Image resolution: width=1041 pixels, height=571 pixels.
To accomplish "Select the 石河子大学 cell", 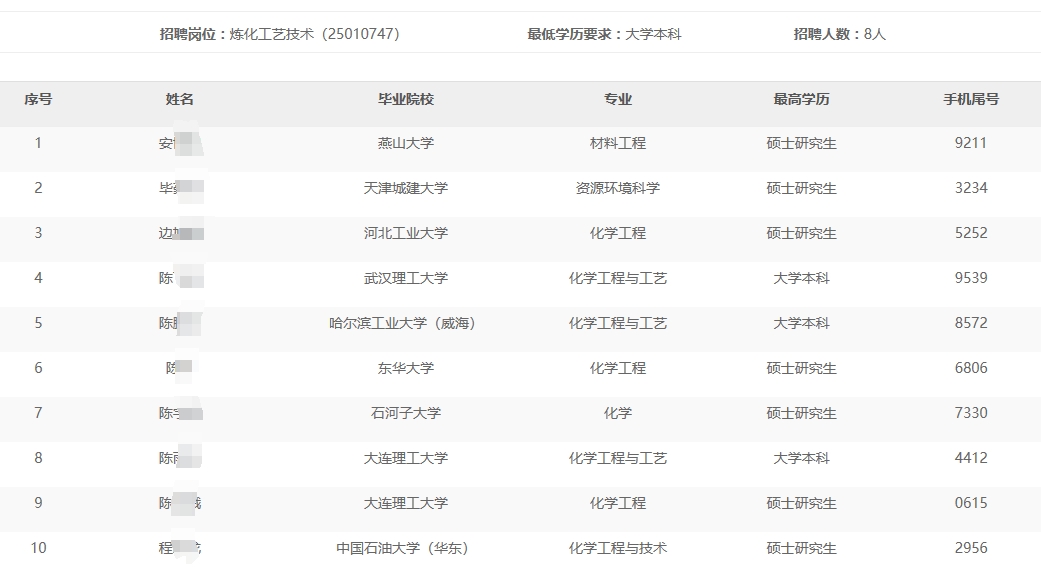I will point(405,413).
